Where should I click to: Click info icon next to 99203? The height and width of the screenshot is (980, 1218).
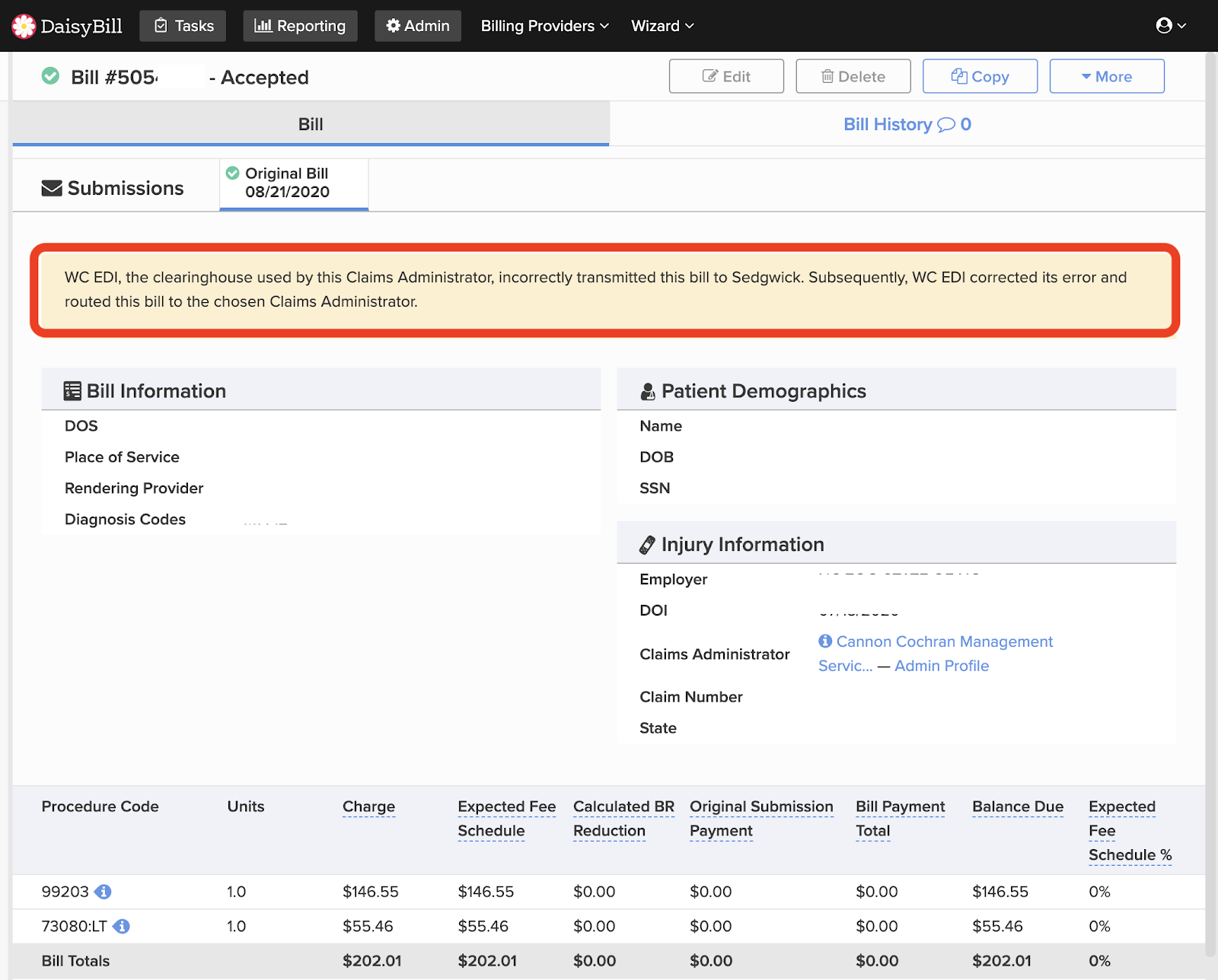pyautogui.click(x=104, y=892)
